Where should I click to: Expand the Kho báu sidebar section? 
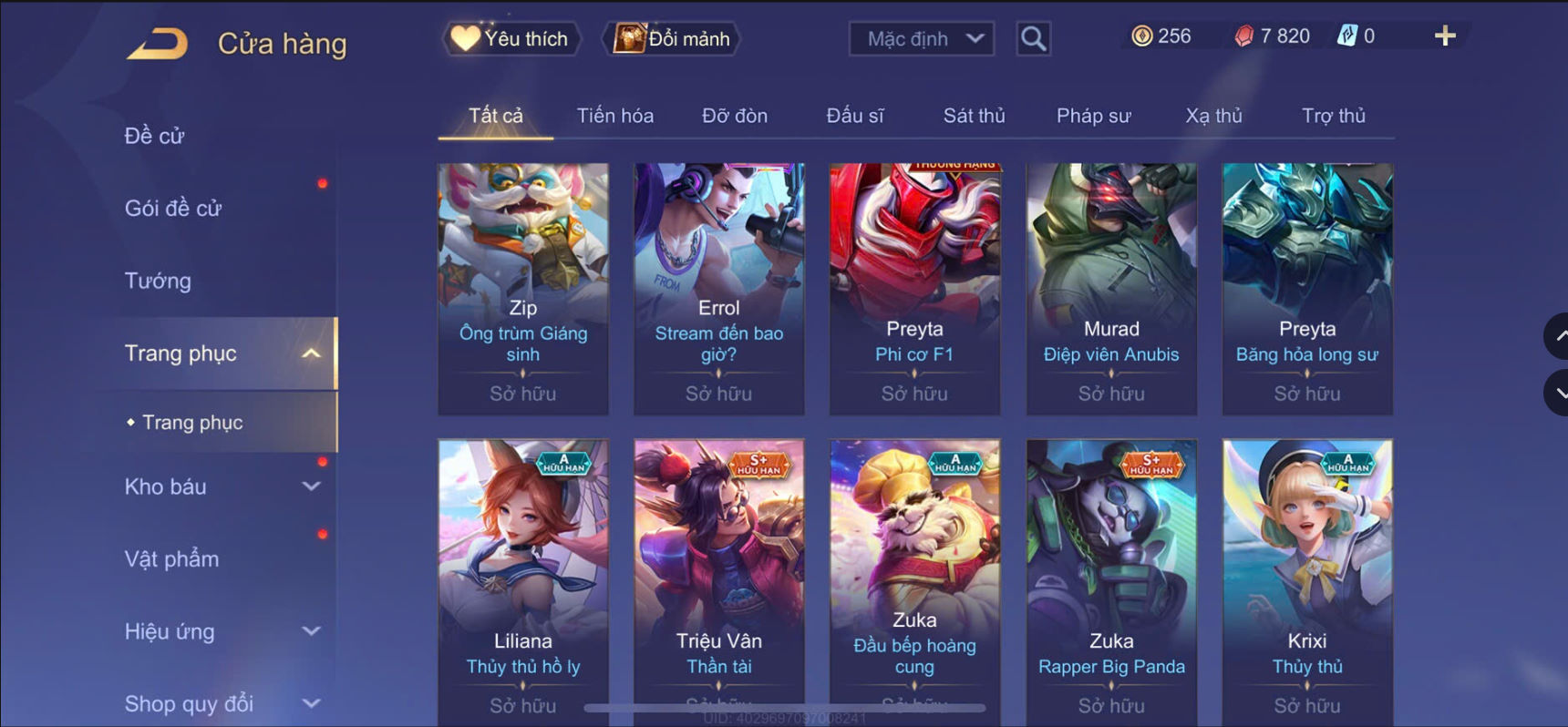point(311,486)
